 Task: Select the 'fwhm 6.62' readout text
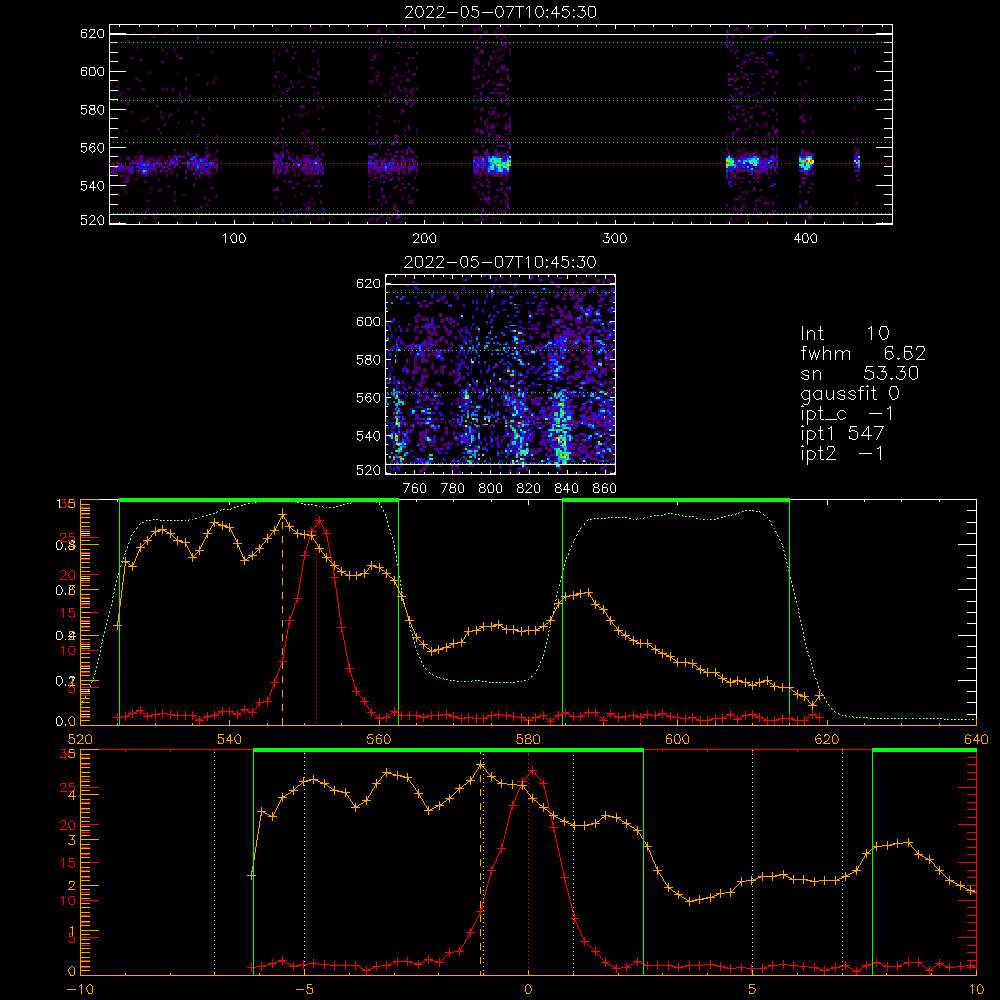point(863,353)
